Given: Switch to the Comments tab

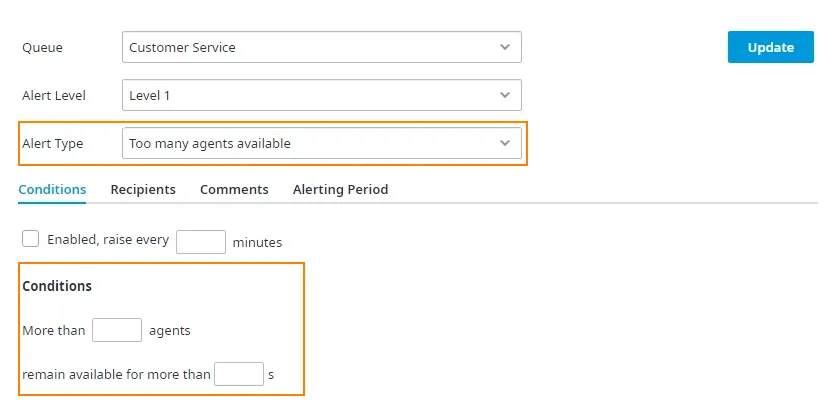Looking at the screenshot, I should click(234, 189).
